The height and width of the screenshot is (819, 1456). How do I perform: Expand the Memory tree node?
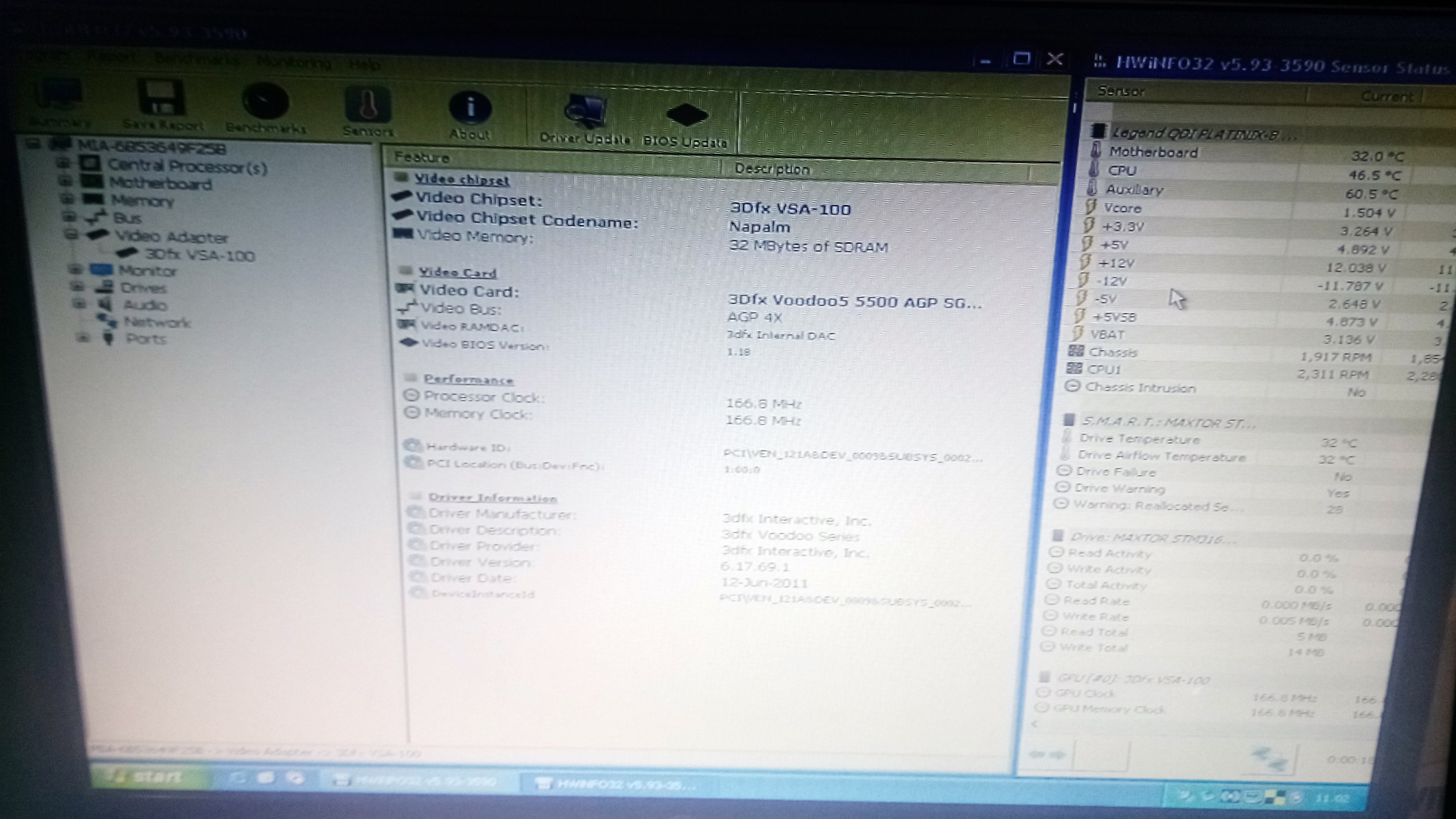coord(67,199)
